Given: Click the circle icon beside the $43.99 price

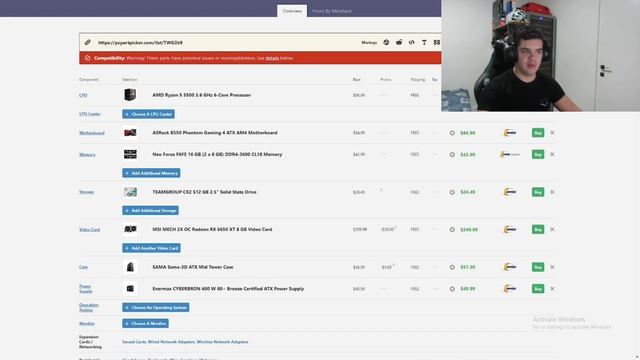Looking at the screenshot, I should [452, 155].
